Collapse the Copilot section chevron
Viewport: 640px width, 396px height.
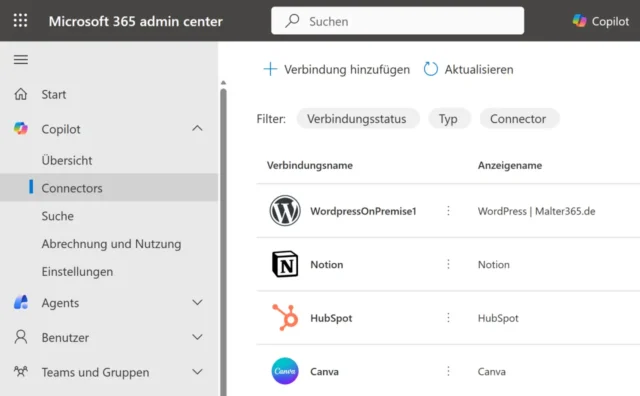coord(197,128)
